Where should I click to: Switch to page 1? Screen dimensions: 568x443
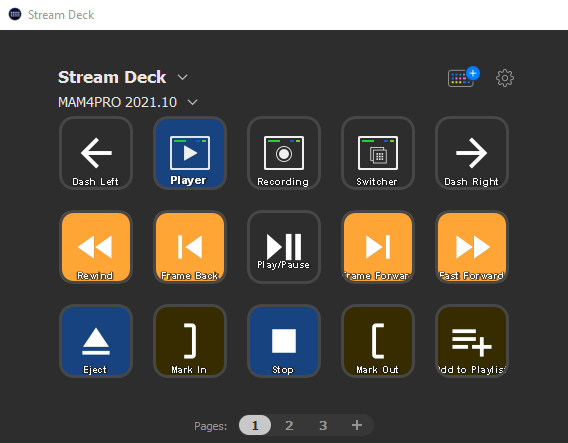click(255, 425)
